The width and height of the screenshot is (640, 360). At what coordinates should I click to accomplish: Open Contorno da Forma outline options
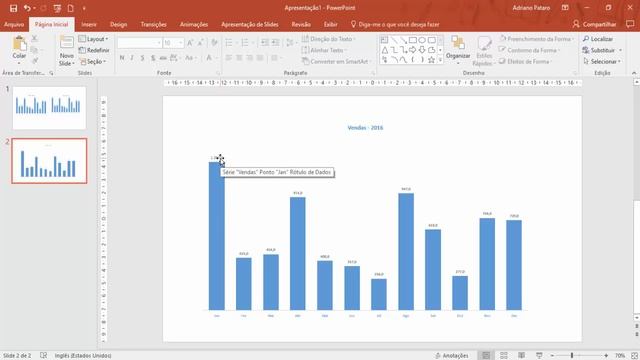coord(530,50)
